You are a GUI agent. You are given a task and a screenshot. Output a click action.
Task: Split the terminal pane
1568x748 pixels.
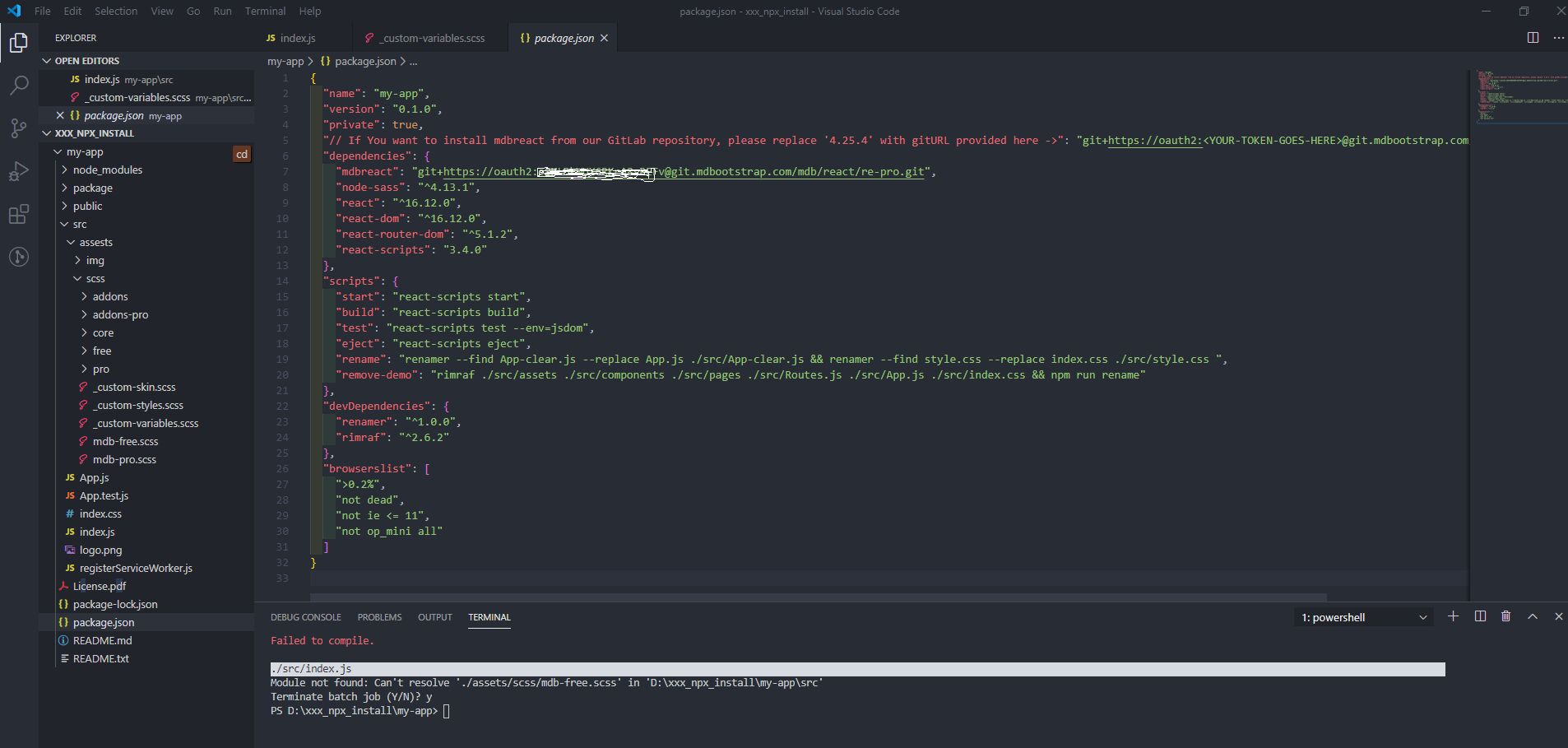point(1480,616)
